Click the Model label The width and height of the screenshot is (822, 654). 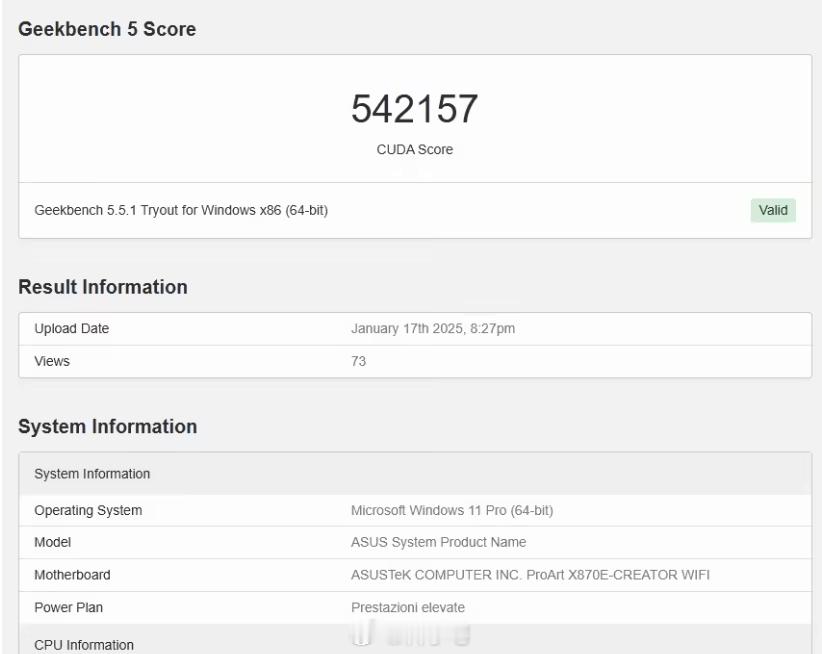52,542
